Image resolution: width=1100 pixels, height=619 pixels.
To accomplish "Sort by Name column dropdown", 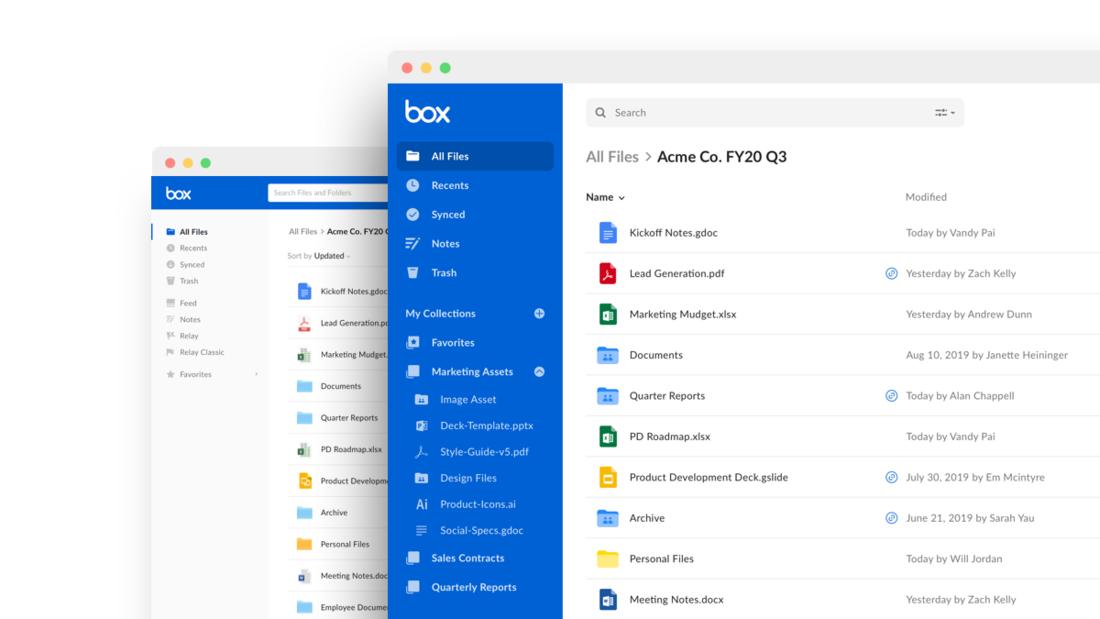I will pos(605,197).
